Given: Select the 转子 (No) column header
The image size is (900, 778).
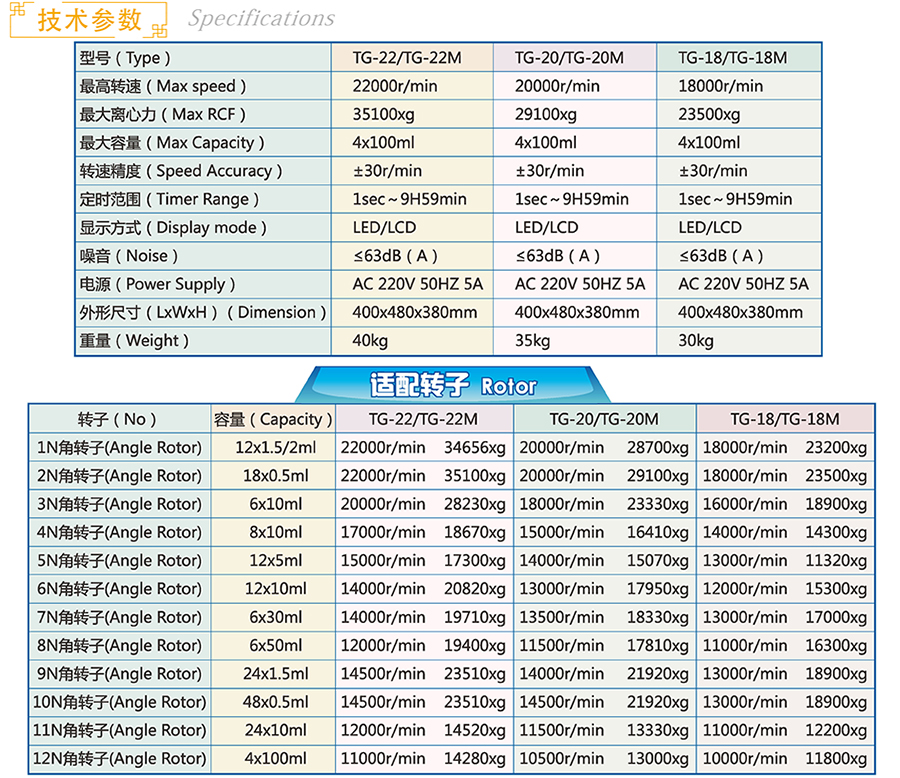Looking at the screenshot, I should [x=118, y=419].
